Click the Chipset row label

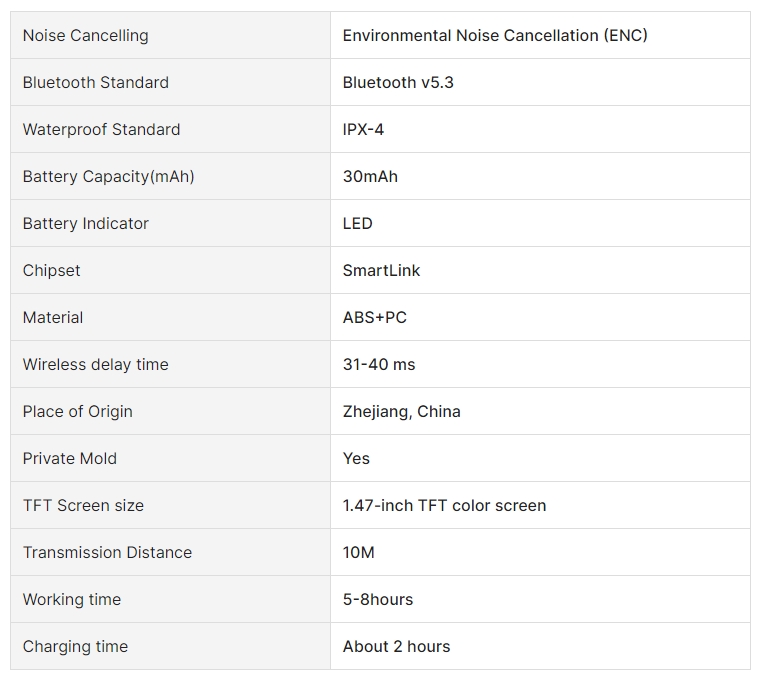point(51,270)
